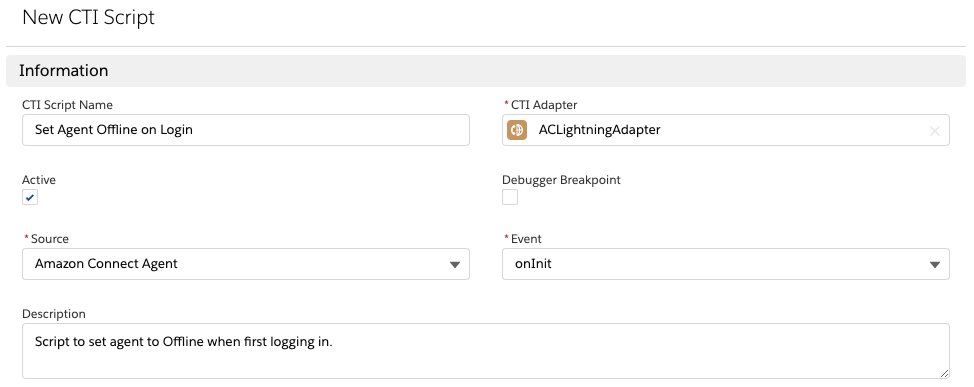Click inside the Description text area

point(486,351)
